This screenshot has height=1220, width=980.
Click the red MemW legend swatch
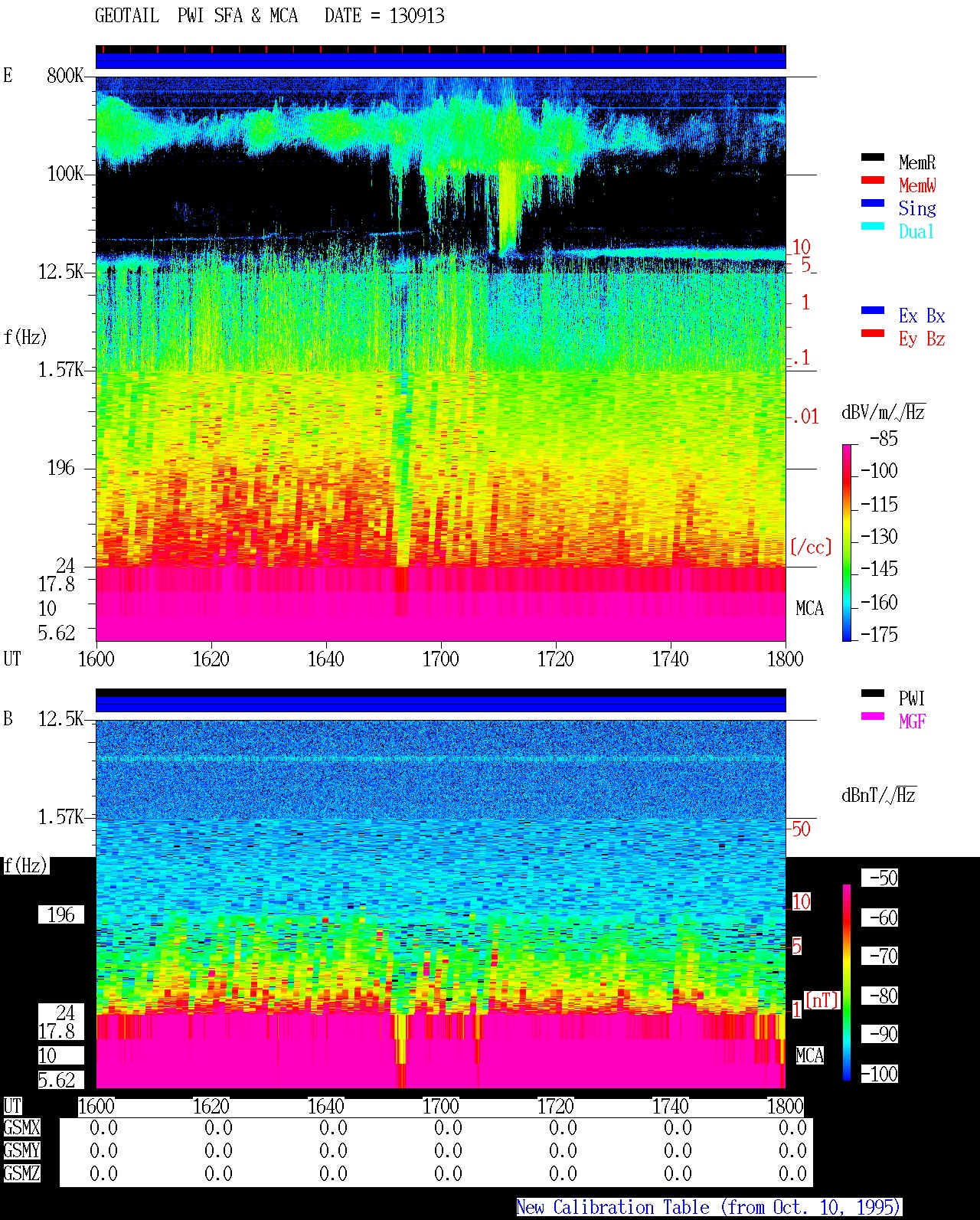click(873, 180)
